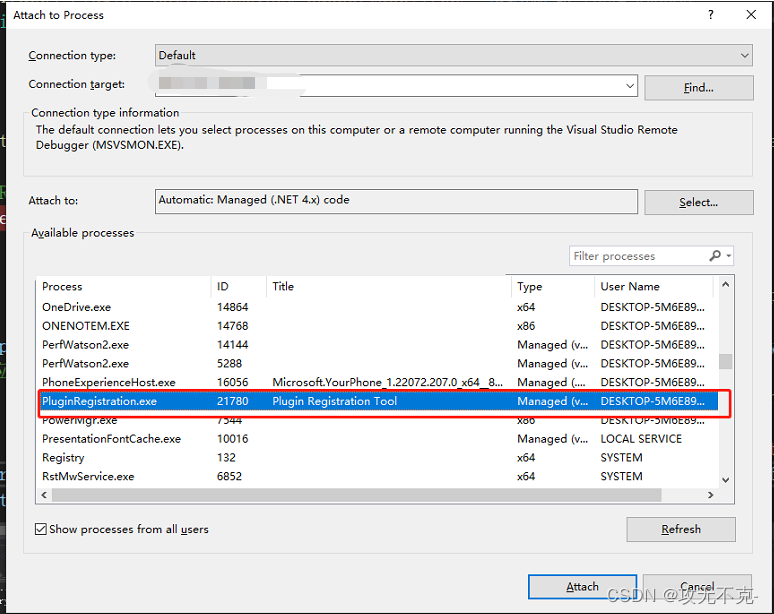Click horizontal scroll right arrow
This screenshot has width=774, height=614.
click(x=710, y=495)
